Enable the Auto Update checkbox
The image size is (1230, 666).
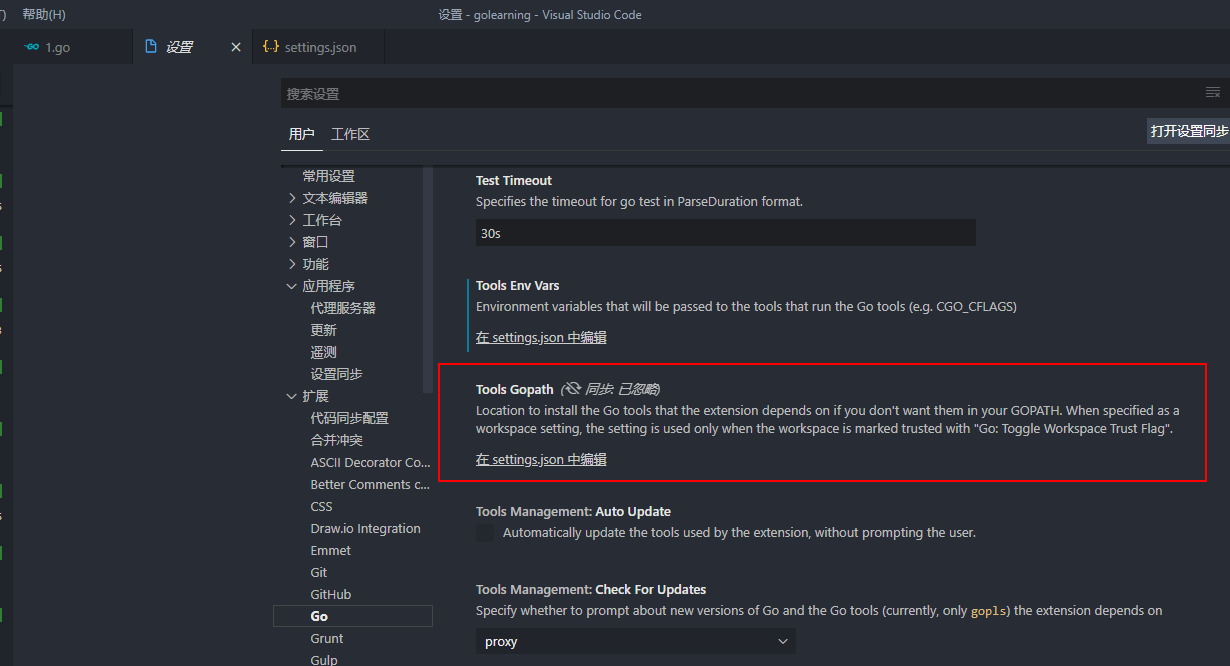point(486,533)
